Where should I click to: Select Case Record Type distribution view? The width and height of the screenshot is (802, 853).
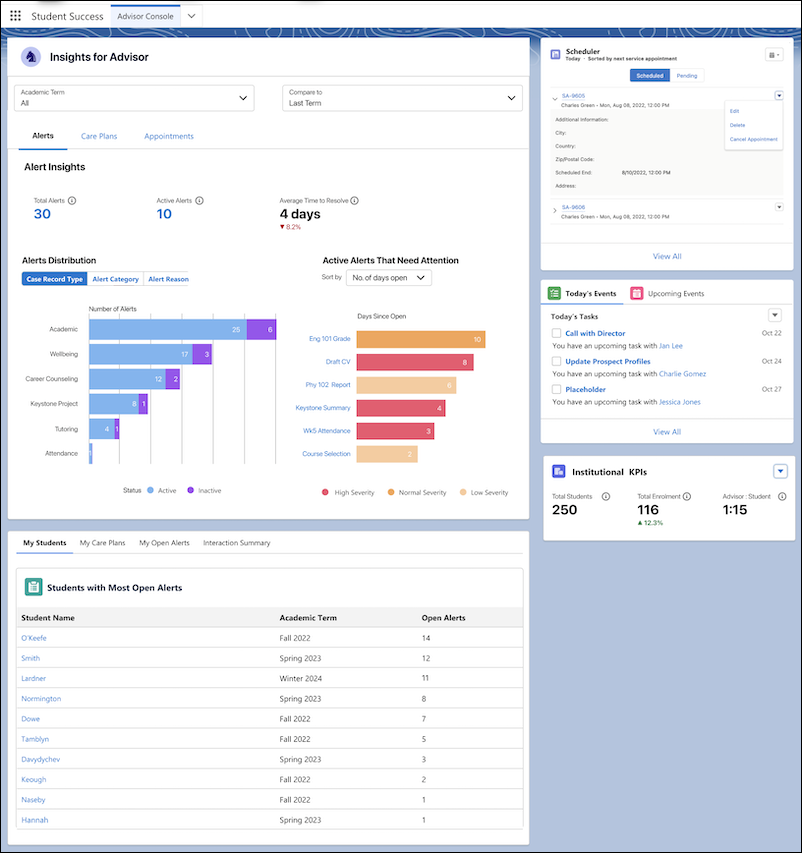54,279
